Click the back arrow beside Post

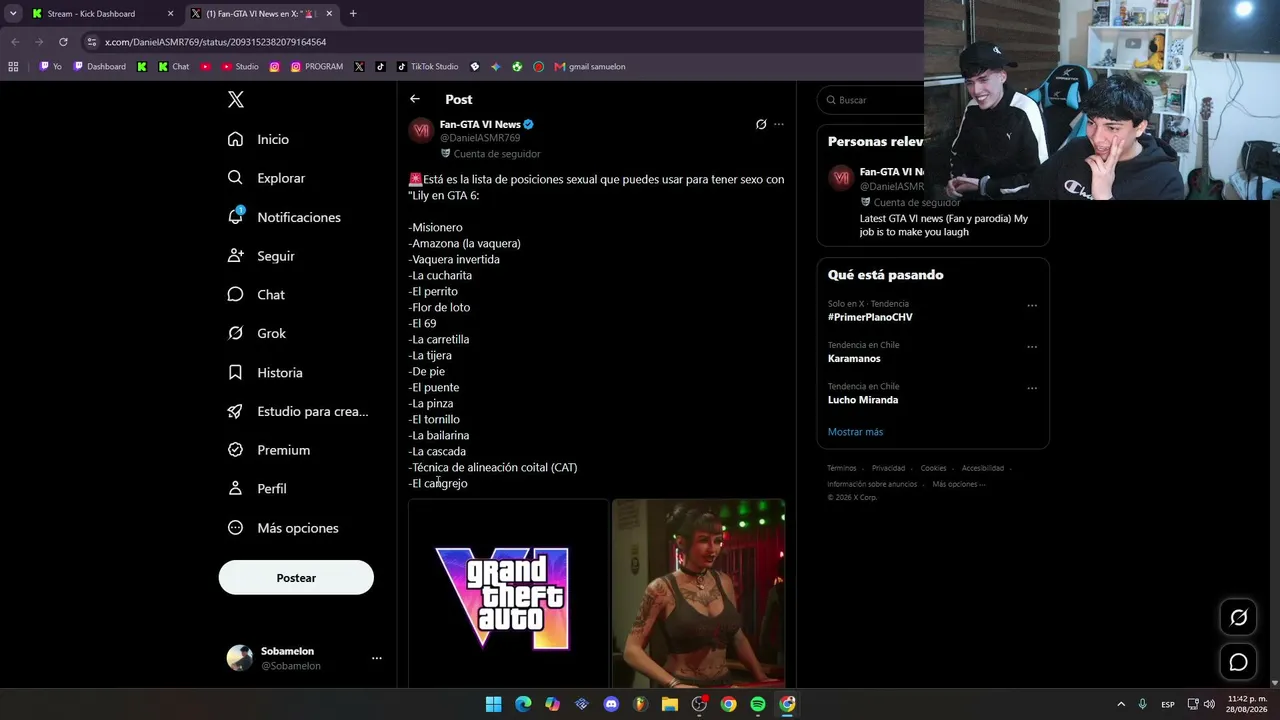tap(415, 99)
